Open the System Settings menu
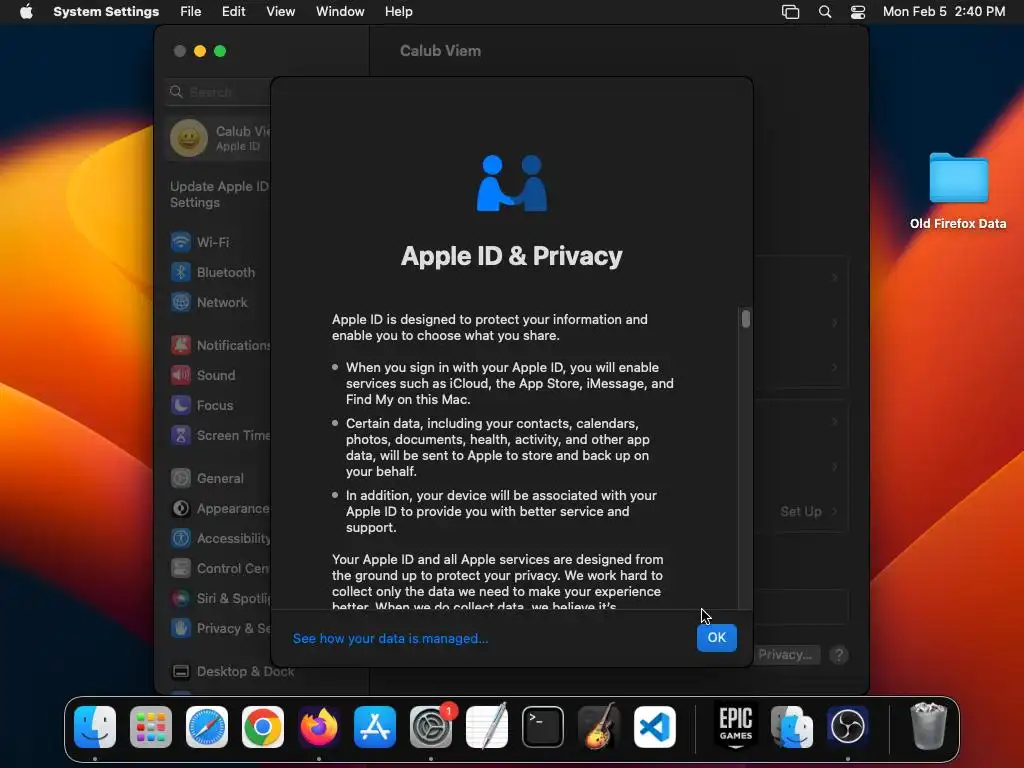Viewport: 1024px width, 768px height. pos(106,12)
